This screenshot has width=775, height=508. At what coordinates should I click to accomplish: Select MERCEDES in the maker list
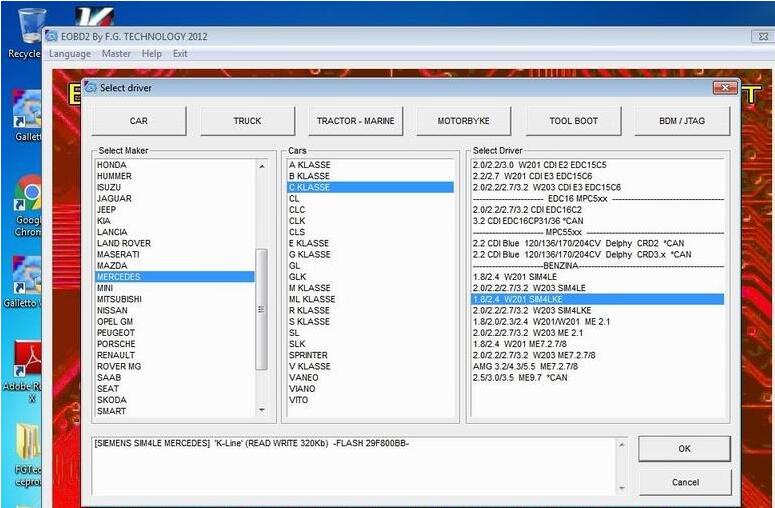click(174, 277)
